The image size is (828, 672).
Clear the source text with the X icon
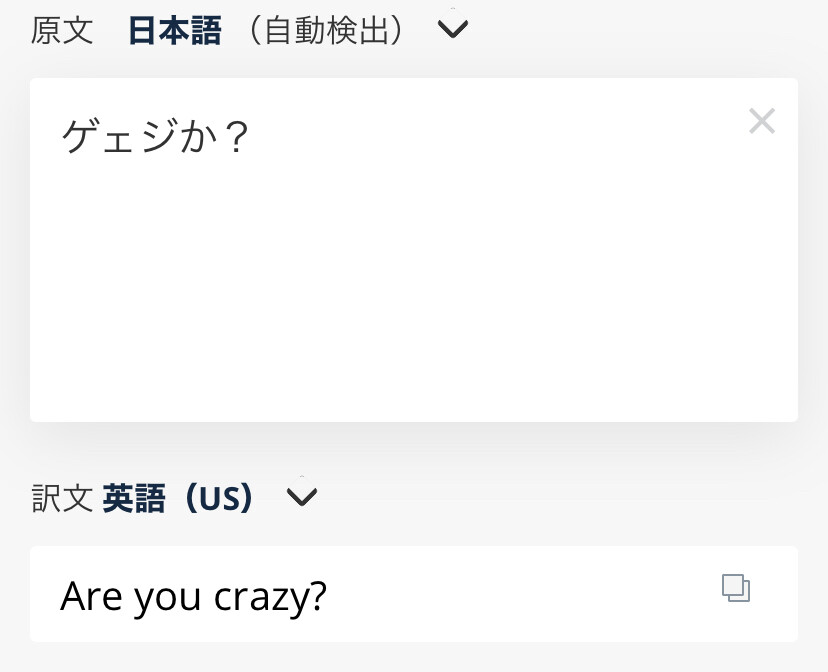[x=762, y=122]
